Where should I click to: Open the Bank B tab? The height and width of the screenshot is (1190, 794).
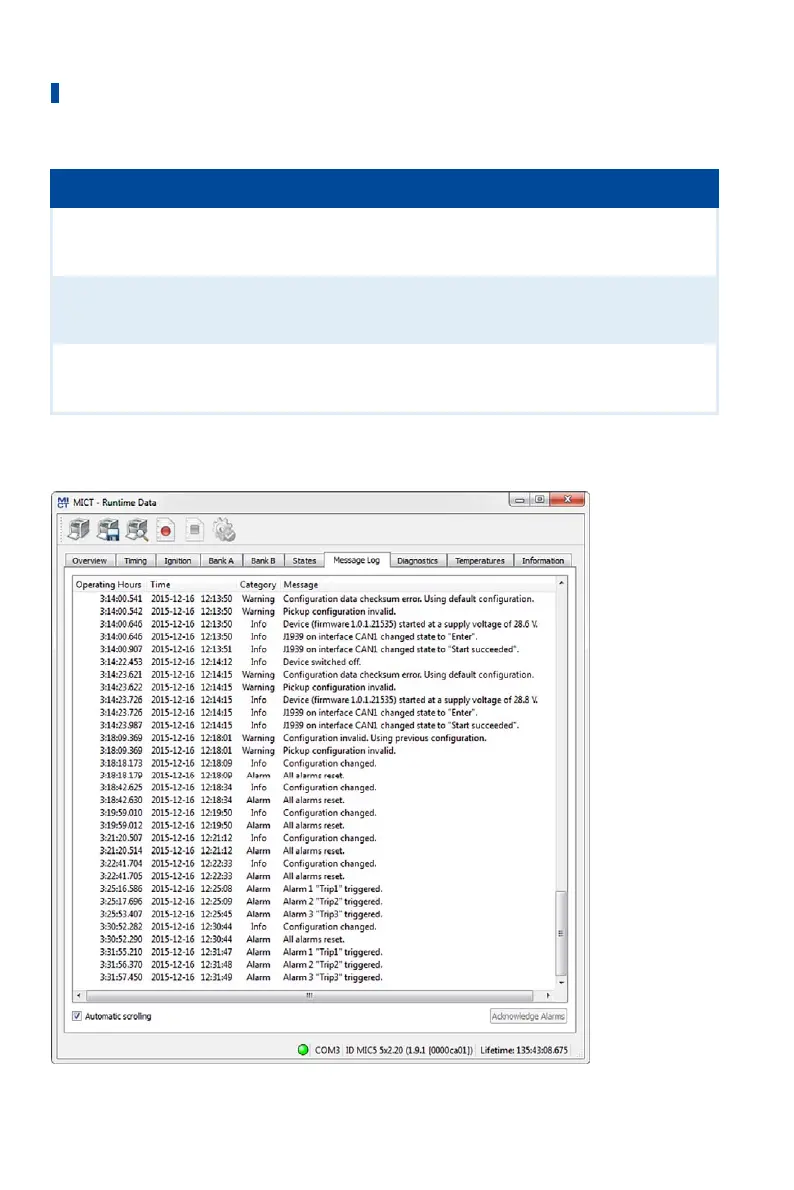(263, 561)
